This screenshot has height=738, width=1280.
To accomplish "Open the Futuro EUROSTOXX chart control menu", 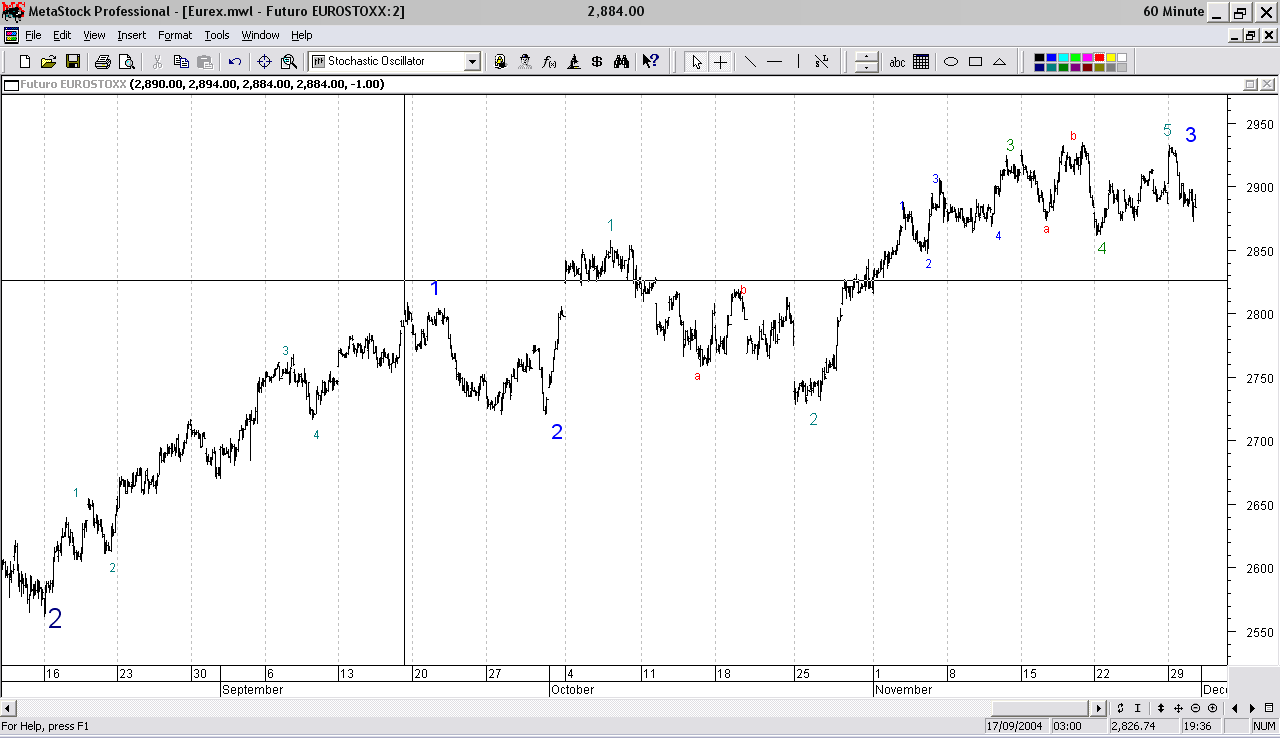I will point(11,84).
